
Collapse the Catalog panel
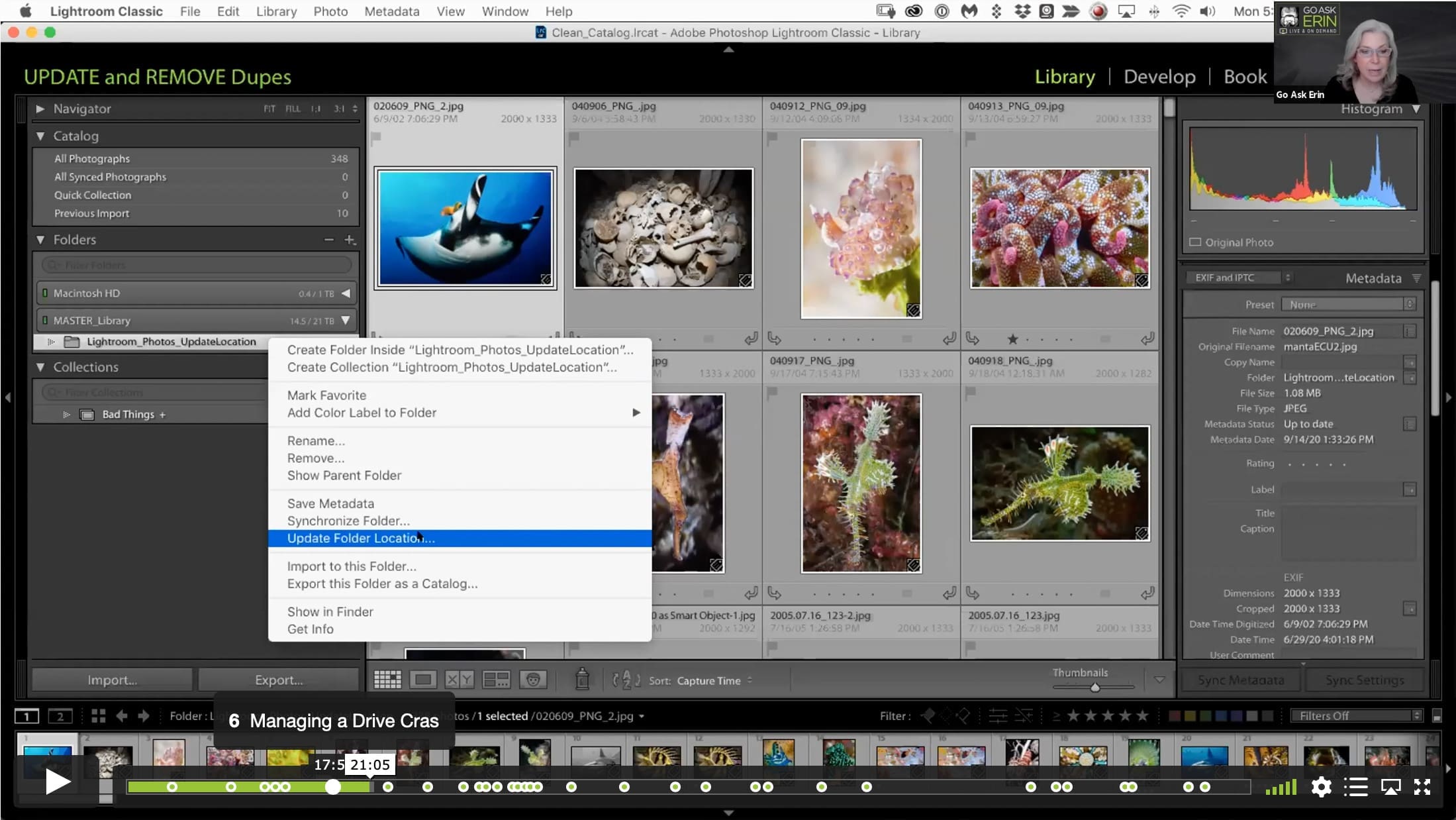point(40,136)
